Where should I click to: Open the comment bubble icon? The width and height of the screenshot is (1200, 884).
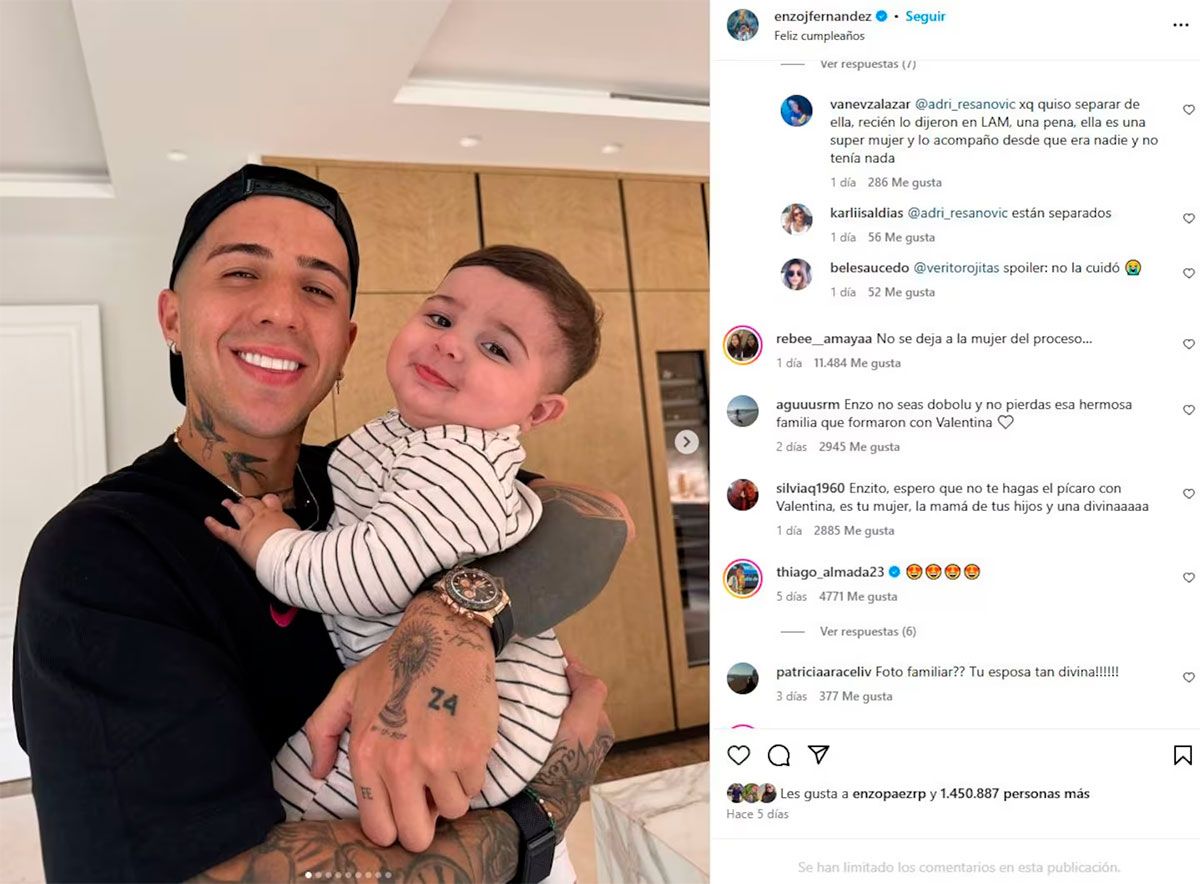click(x=779, y=755)
